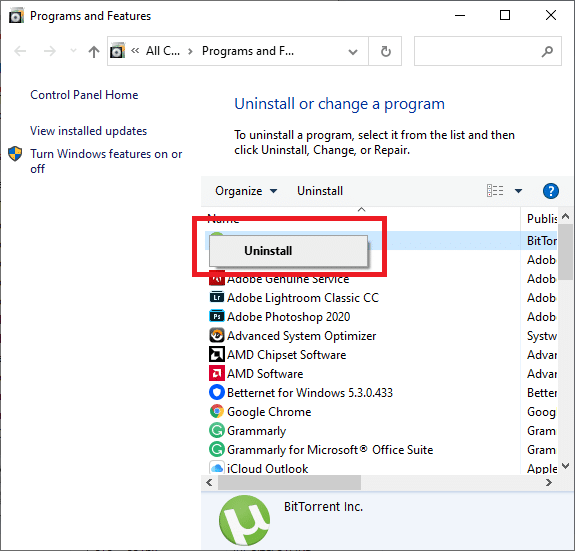Open Control Panel Home link

click(x=84, y=95)
